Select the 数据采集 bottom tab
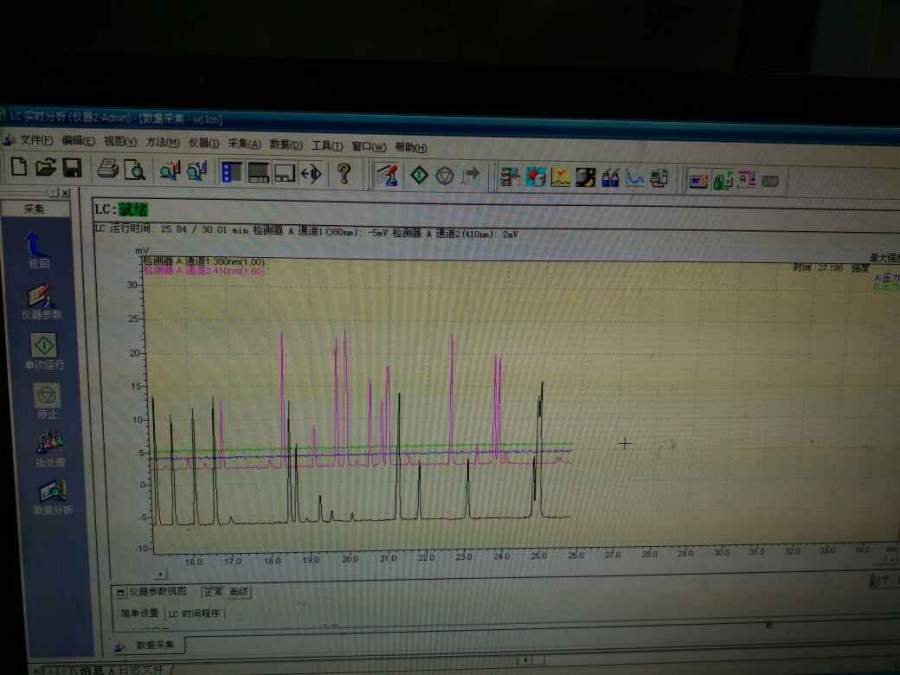The height and width of the screenshot is (675, 900). [x=148, y=645]
